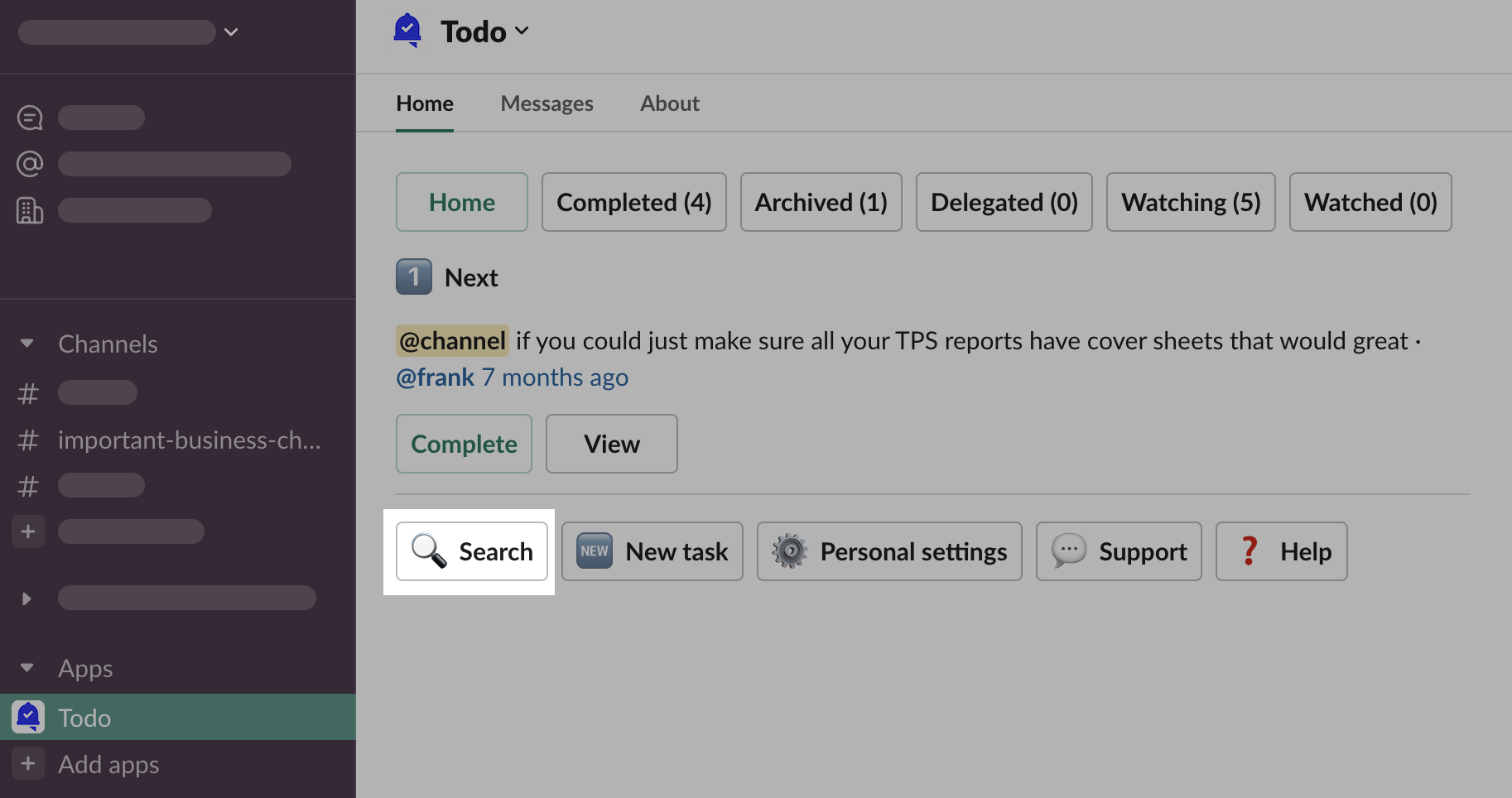Expand the Todo app header dropdown

click(522, 31)
